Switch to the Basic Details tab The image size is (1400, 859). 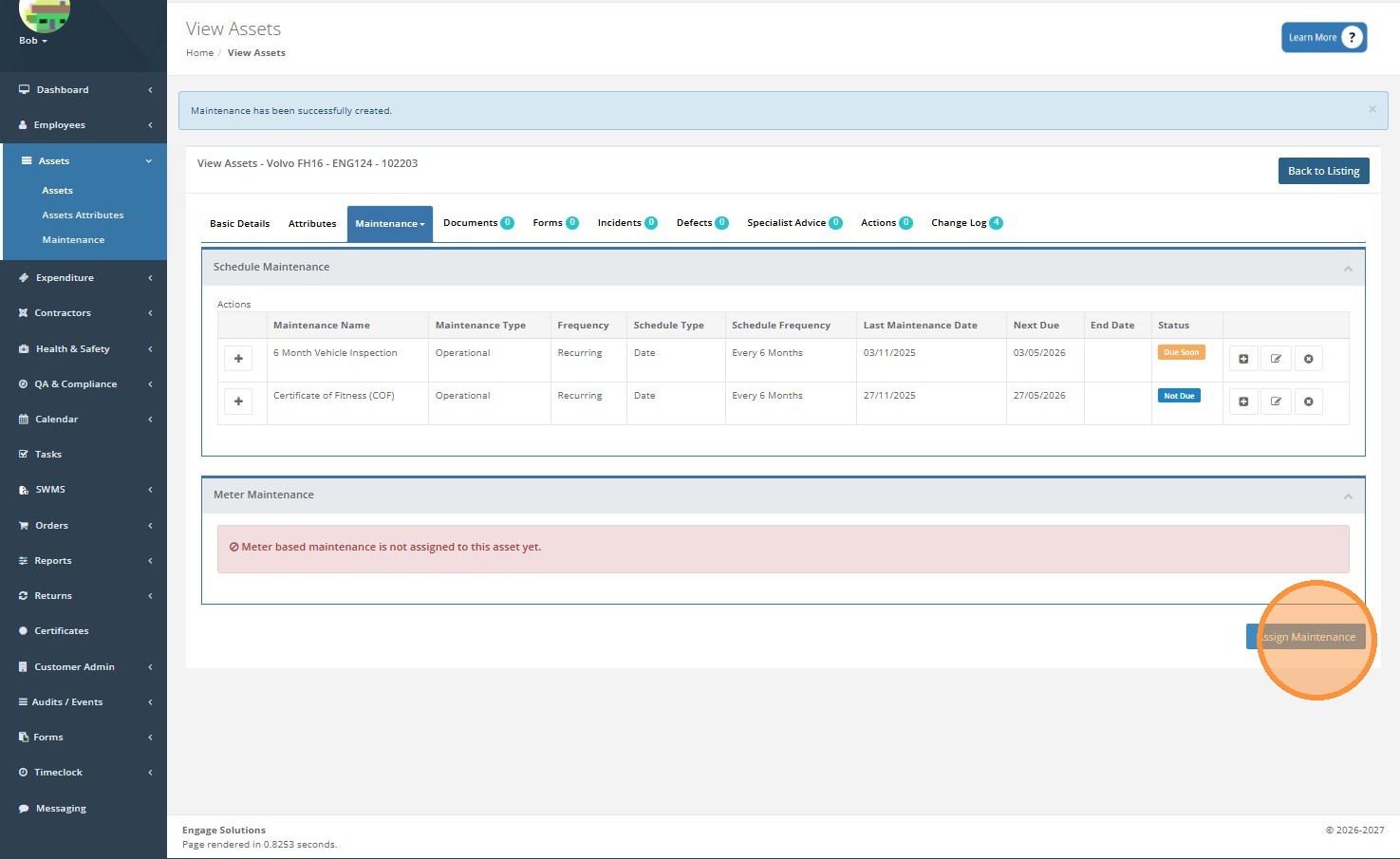[x=239, y=224]
